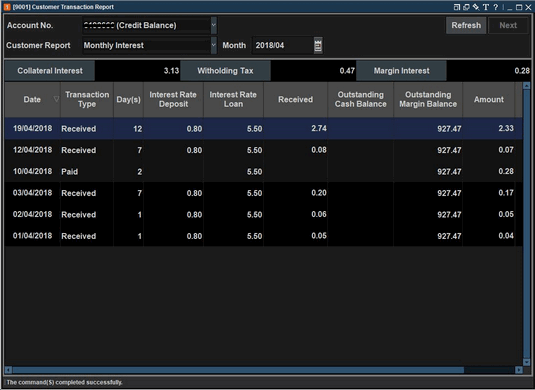Click the vertical scrollbar up arrow
The image size is (535, 390).
526,86
